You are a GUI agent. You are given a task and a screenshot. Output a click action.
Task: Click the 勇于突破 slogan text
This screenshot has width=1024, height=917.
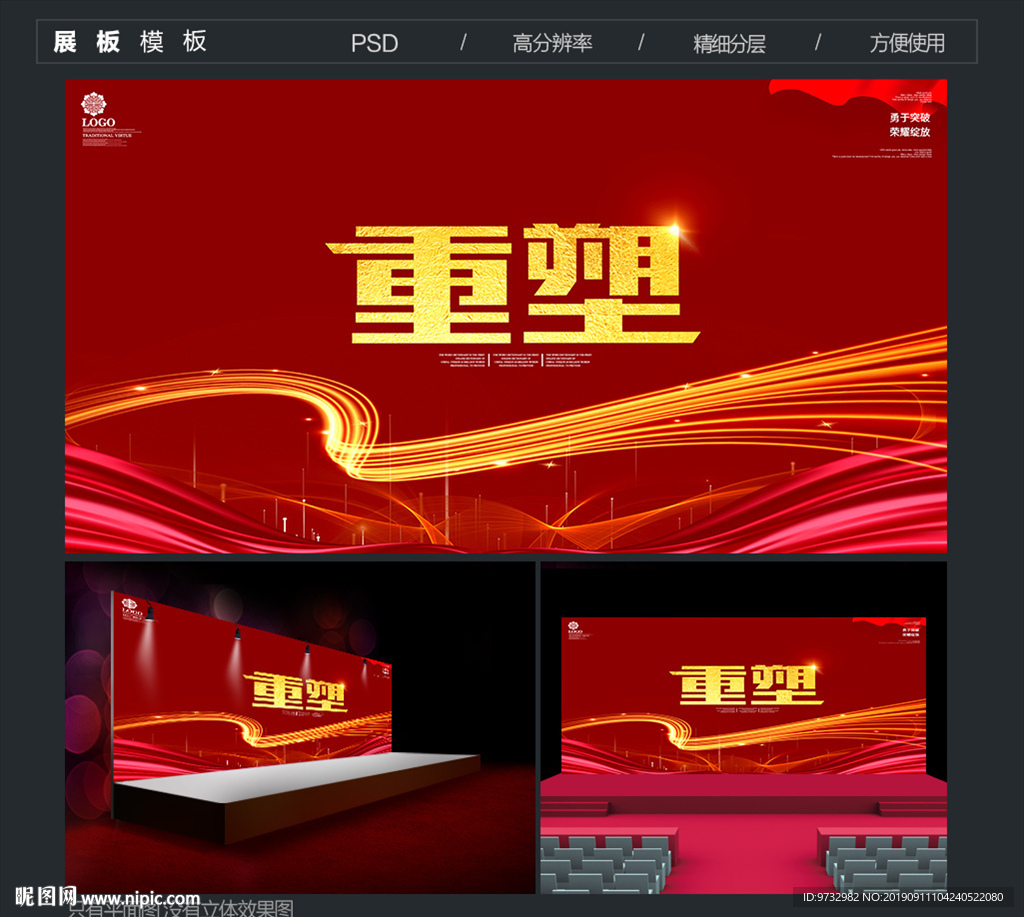909,118
